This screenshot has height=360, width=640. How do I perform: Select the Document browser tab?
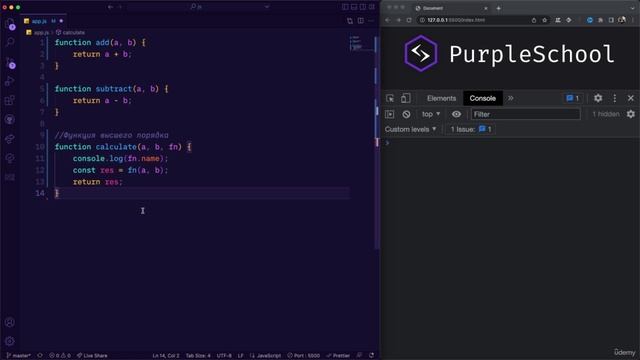click(451, 8)
